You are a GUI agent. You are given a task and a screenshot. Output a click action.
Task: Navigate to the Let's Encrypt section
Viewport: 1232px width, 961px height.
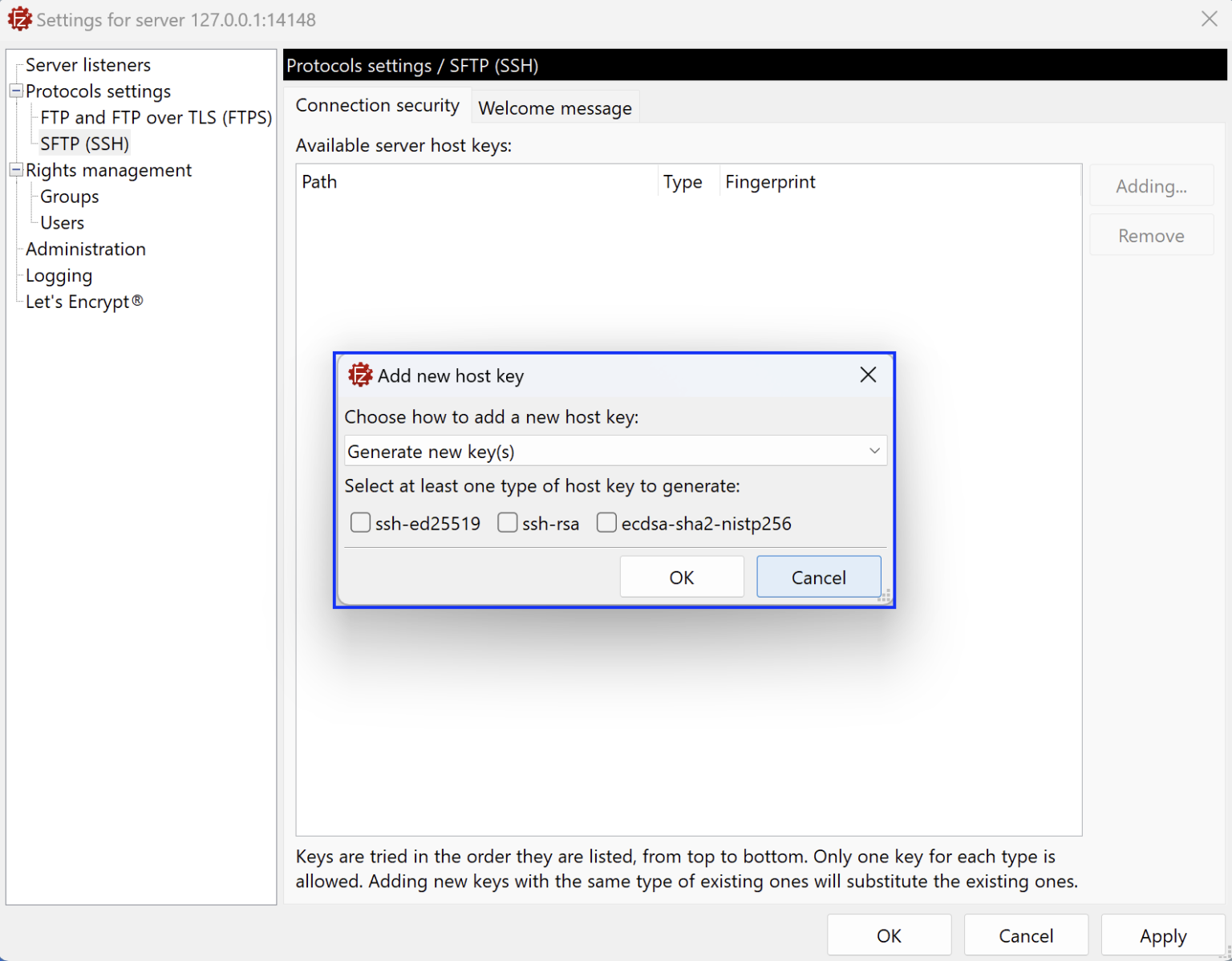(83, 302)
